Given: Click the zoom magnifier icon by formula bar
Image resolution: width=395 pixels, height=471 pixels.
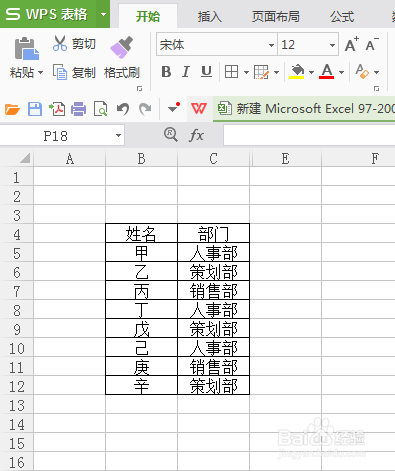Looking at the screenshot, I should click(171, 135).
